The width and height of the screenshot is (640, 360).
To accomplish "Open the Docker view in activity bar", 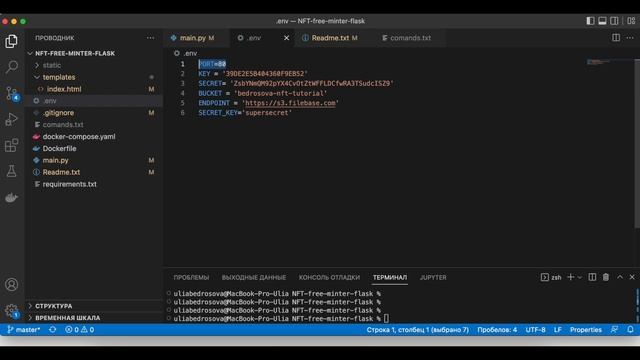I will tap(11, 198).
